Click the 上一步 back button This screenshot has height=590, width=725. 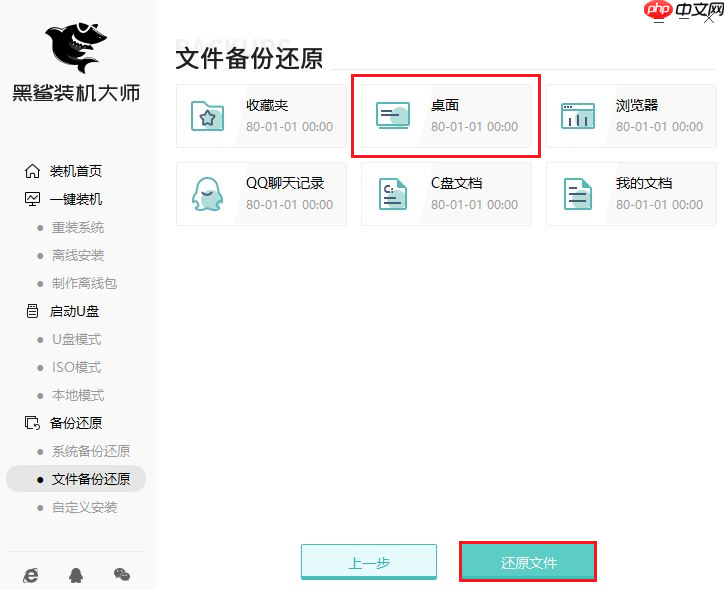coord(369,562)
